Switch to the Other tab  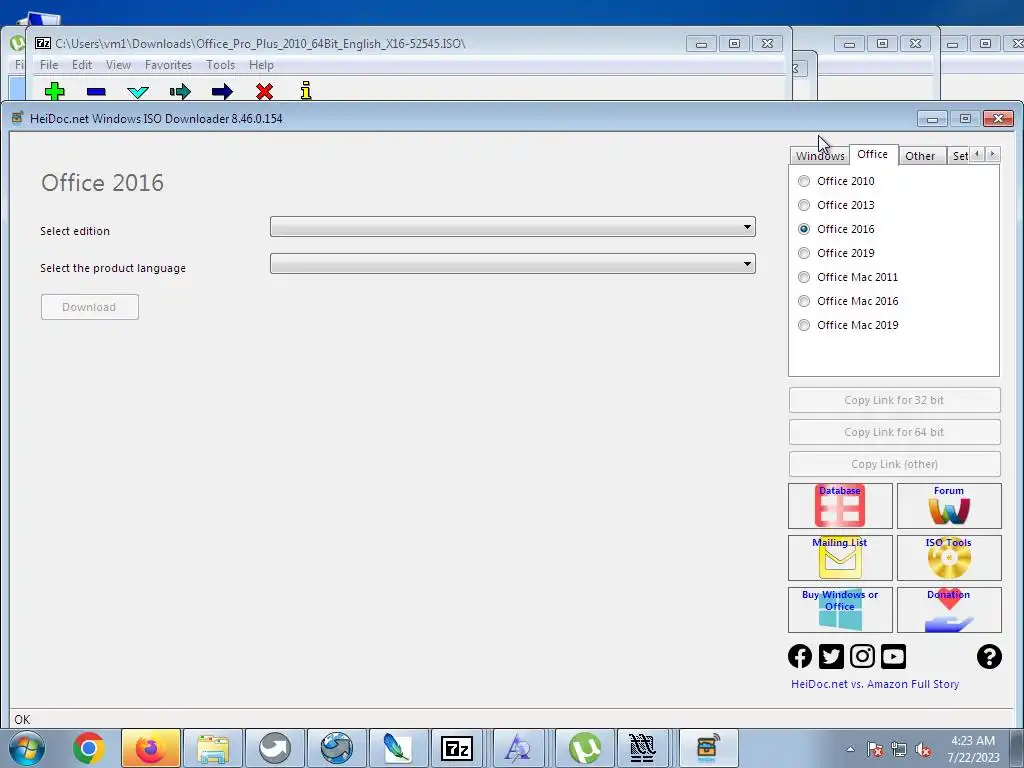(x=920, y=155)
